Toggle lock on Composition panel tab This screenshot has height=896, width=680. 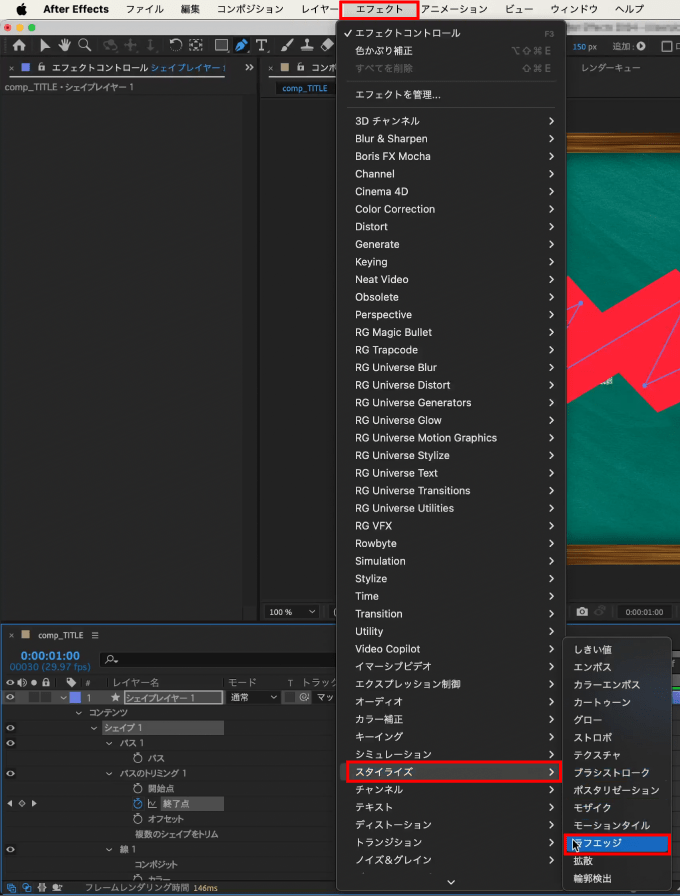[301, 67]
